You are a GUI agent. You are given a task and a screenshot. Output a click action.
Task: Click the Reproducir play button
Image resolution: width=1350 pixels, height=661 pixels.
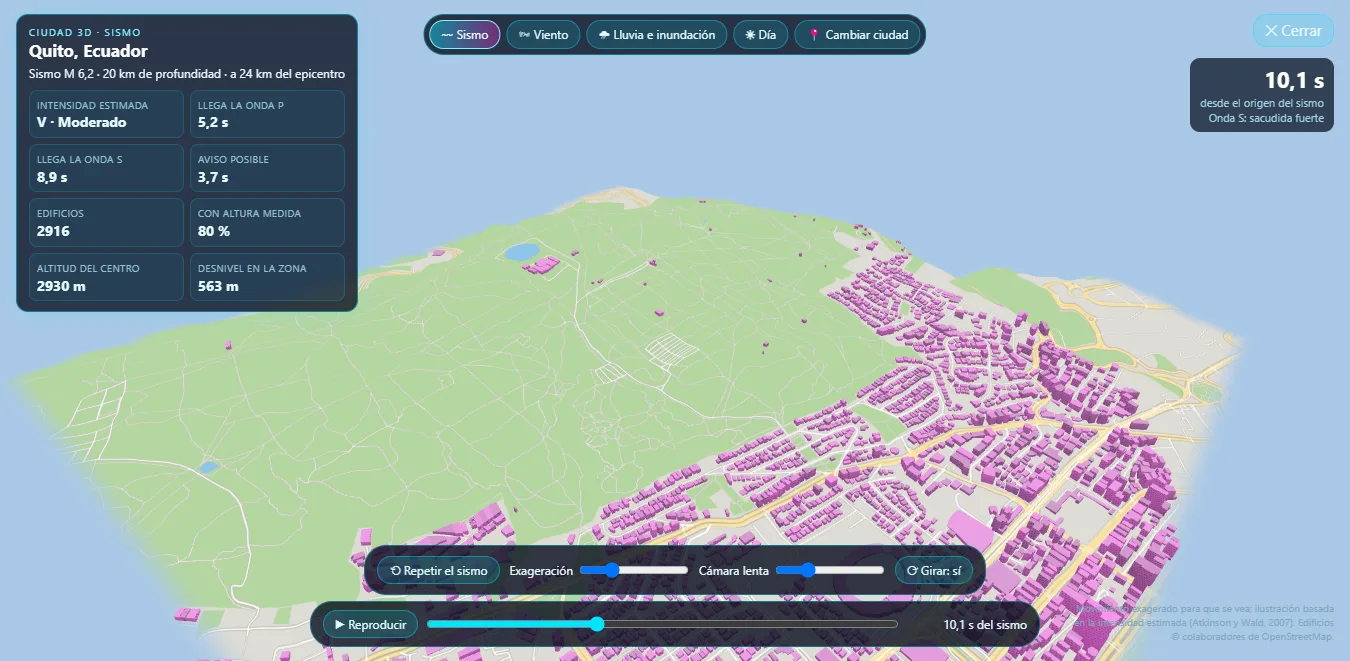370,624
